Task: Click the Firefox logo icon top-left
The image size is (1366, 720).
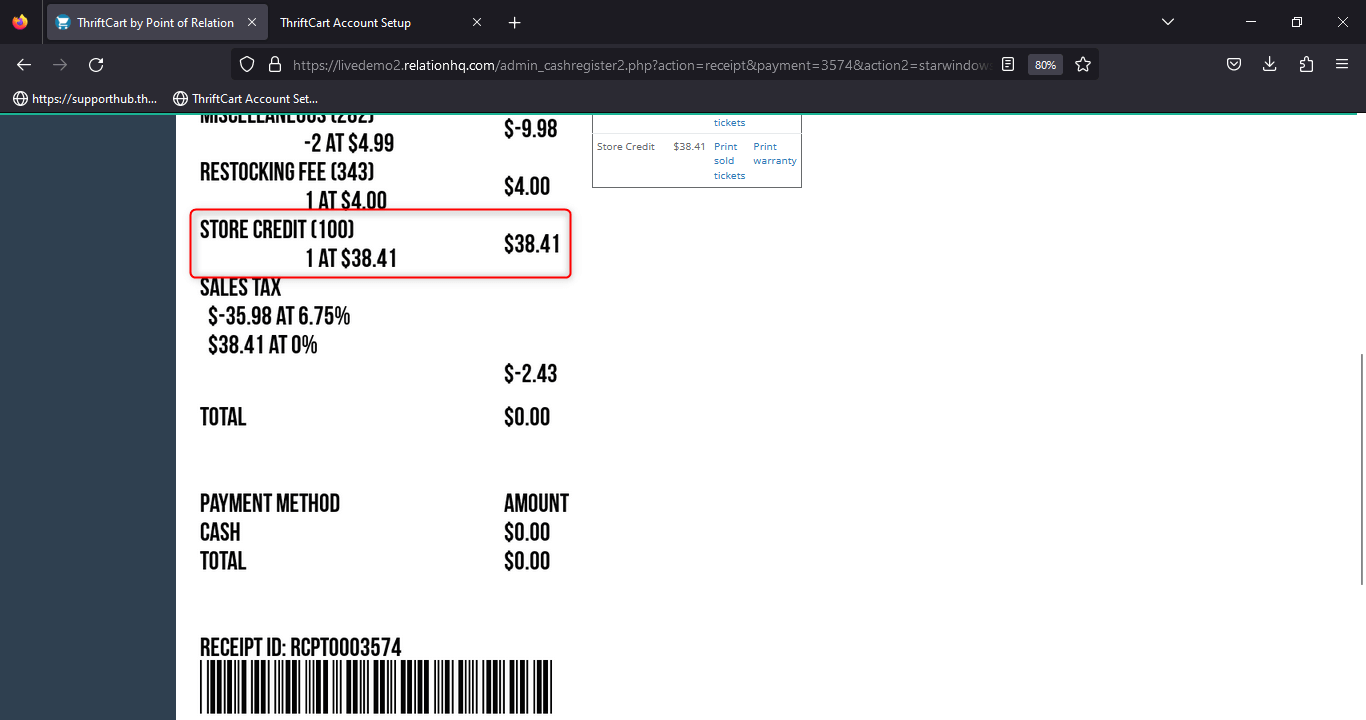Action: [x=18, y=21]
